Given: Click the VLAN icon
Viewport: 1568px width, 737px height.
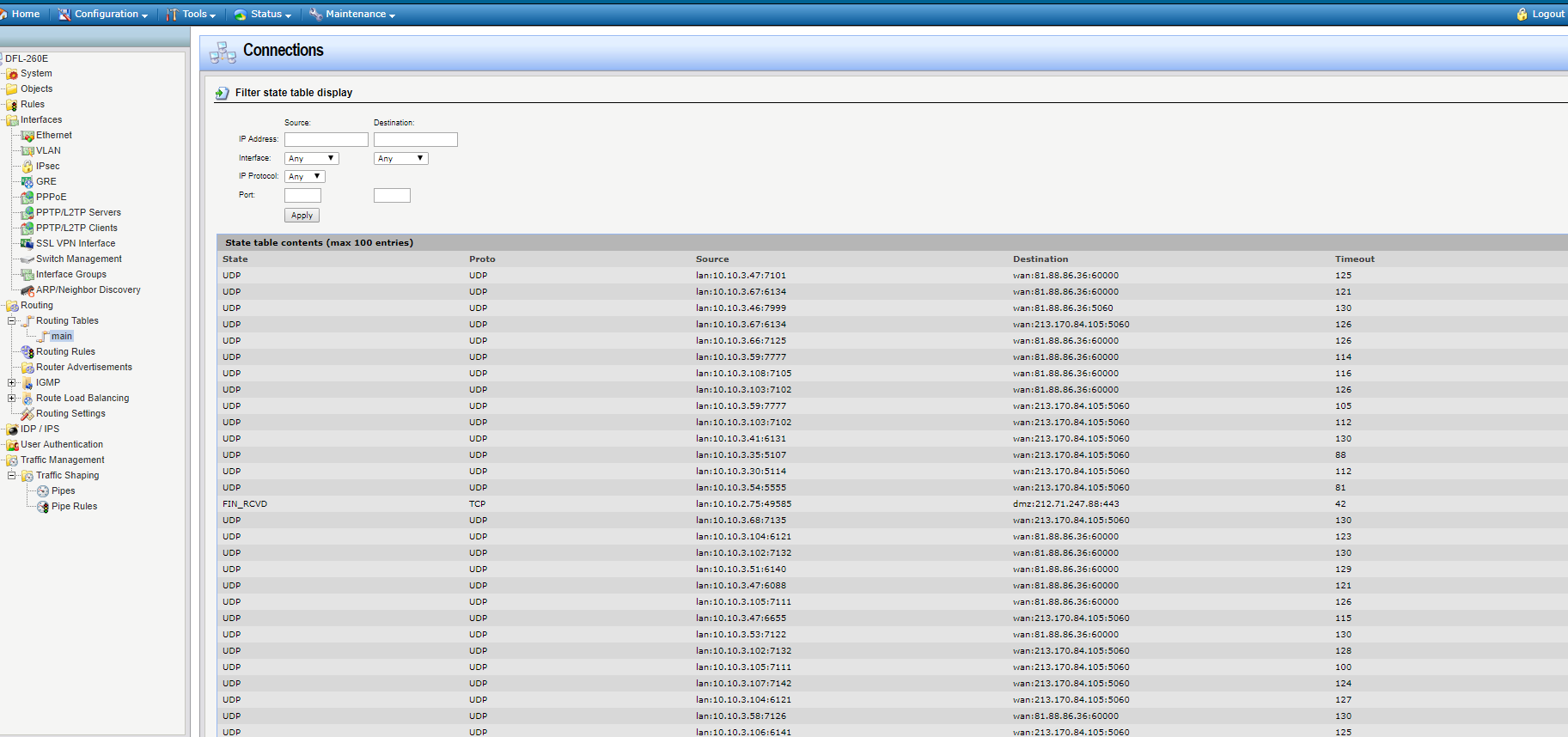Looking at the screenshot, I should tap(27, 151).
